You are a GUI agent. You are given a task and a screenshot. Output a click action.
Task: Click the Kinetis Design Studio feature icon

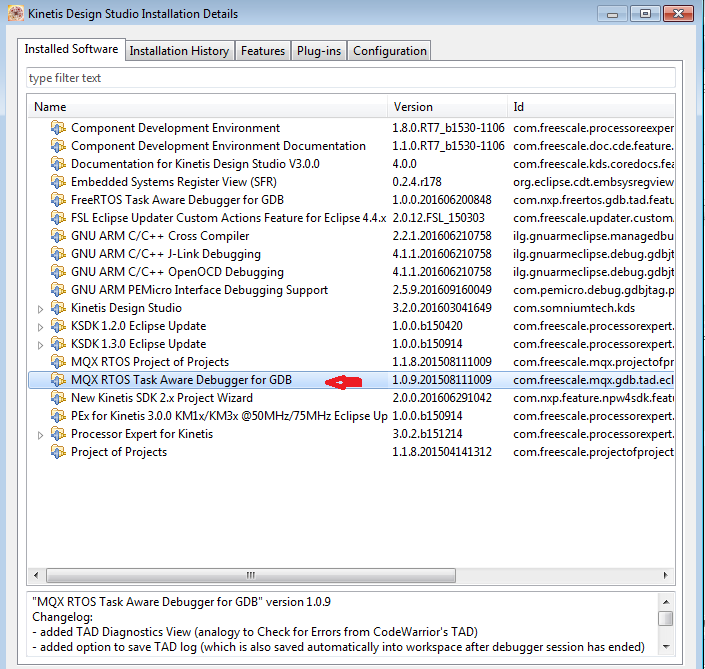click(x=58, y=308)
